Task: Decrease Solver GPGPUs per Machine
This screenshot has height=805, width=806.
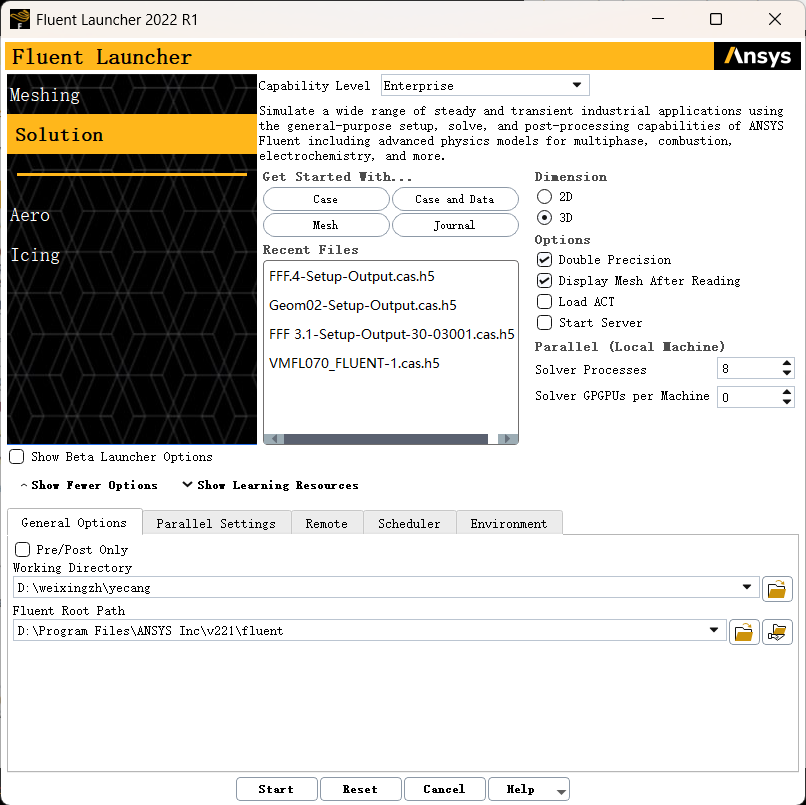Action: pyautogui.click(x=786, y=402)
